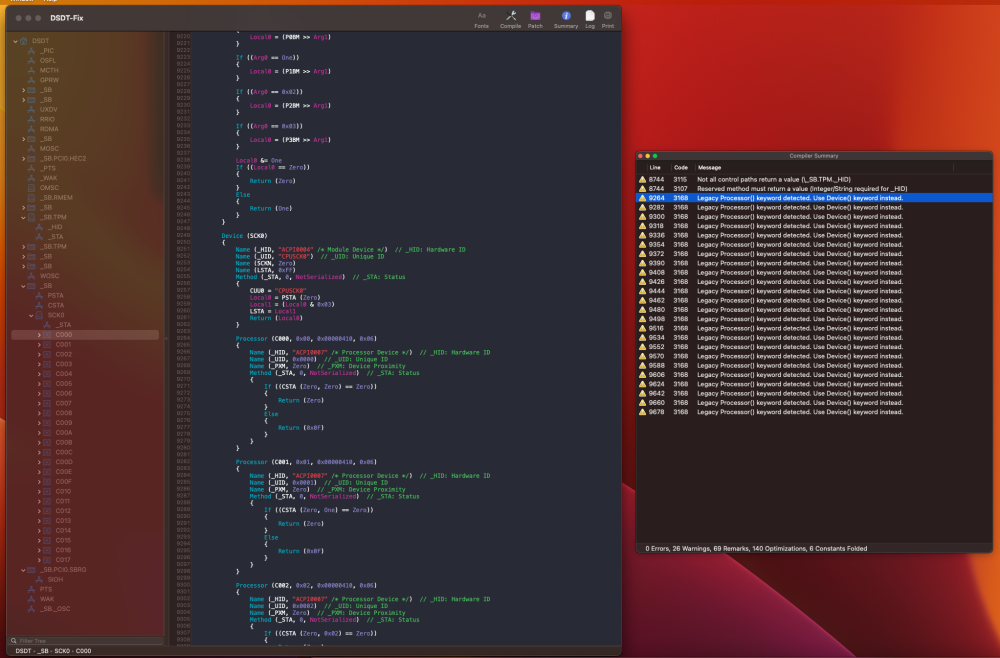Select PTS near the tree bottom
The height and width of the screenshot is (658, 1000).
(x=46, y=589)
